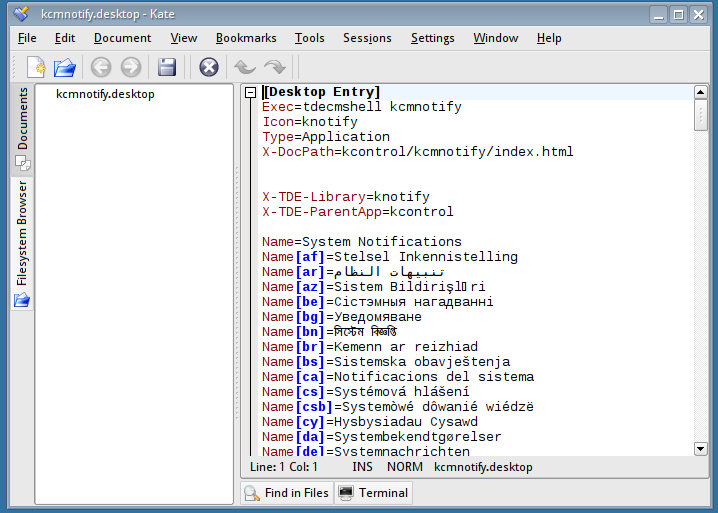Click the Redo arrow icon
The image size is (718, 513).
(x=275, y=67)
